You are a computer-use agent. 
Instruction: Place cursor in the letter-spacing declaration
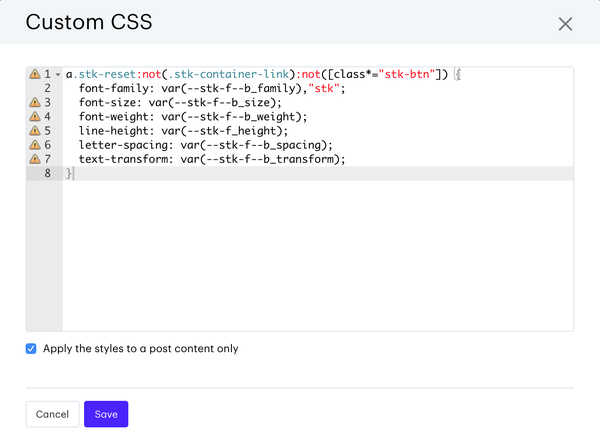(200, 145)
